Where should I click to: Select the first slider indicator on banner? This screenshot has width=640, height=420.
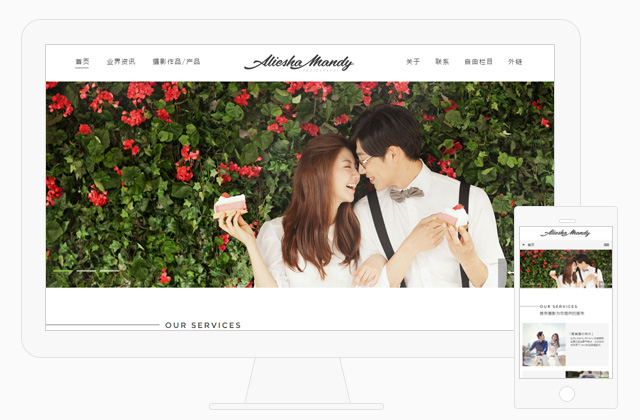coord(63,271)
